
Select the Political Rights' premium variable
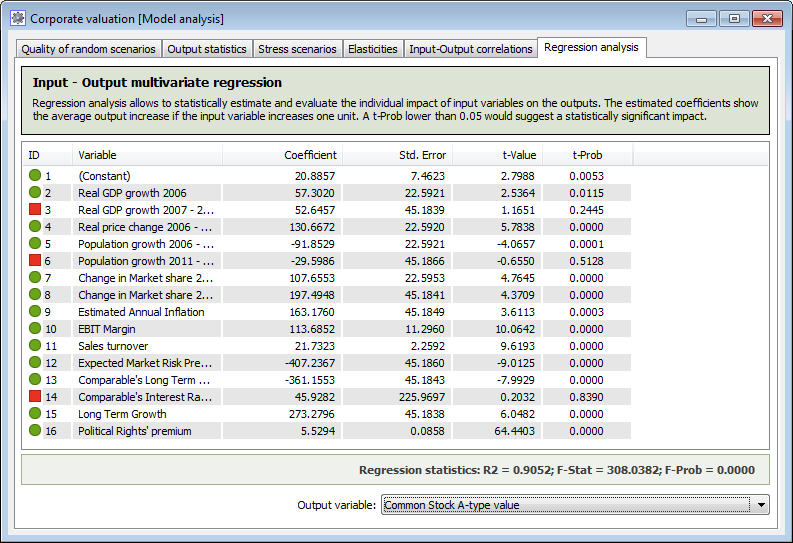point(135,431)
